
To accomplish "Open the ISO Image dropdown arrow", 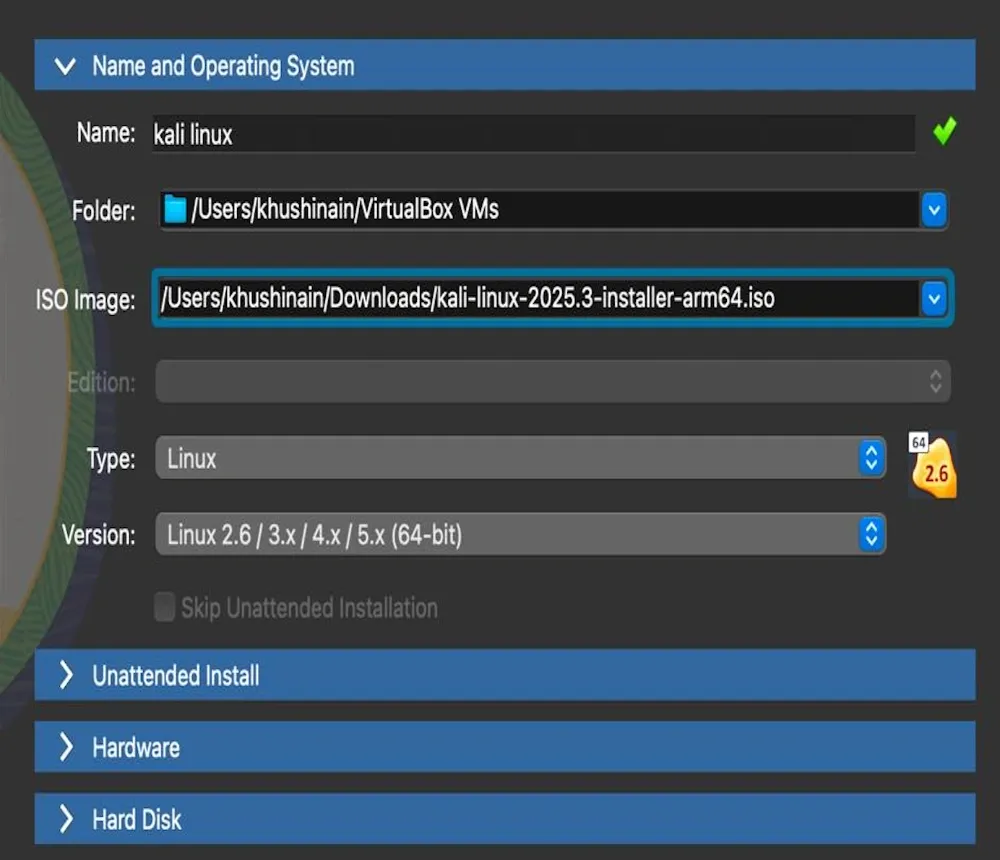I will click(x=934, y=298).
